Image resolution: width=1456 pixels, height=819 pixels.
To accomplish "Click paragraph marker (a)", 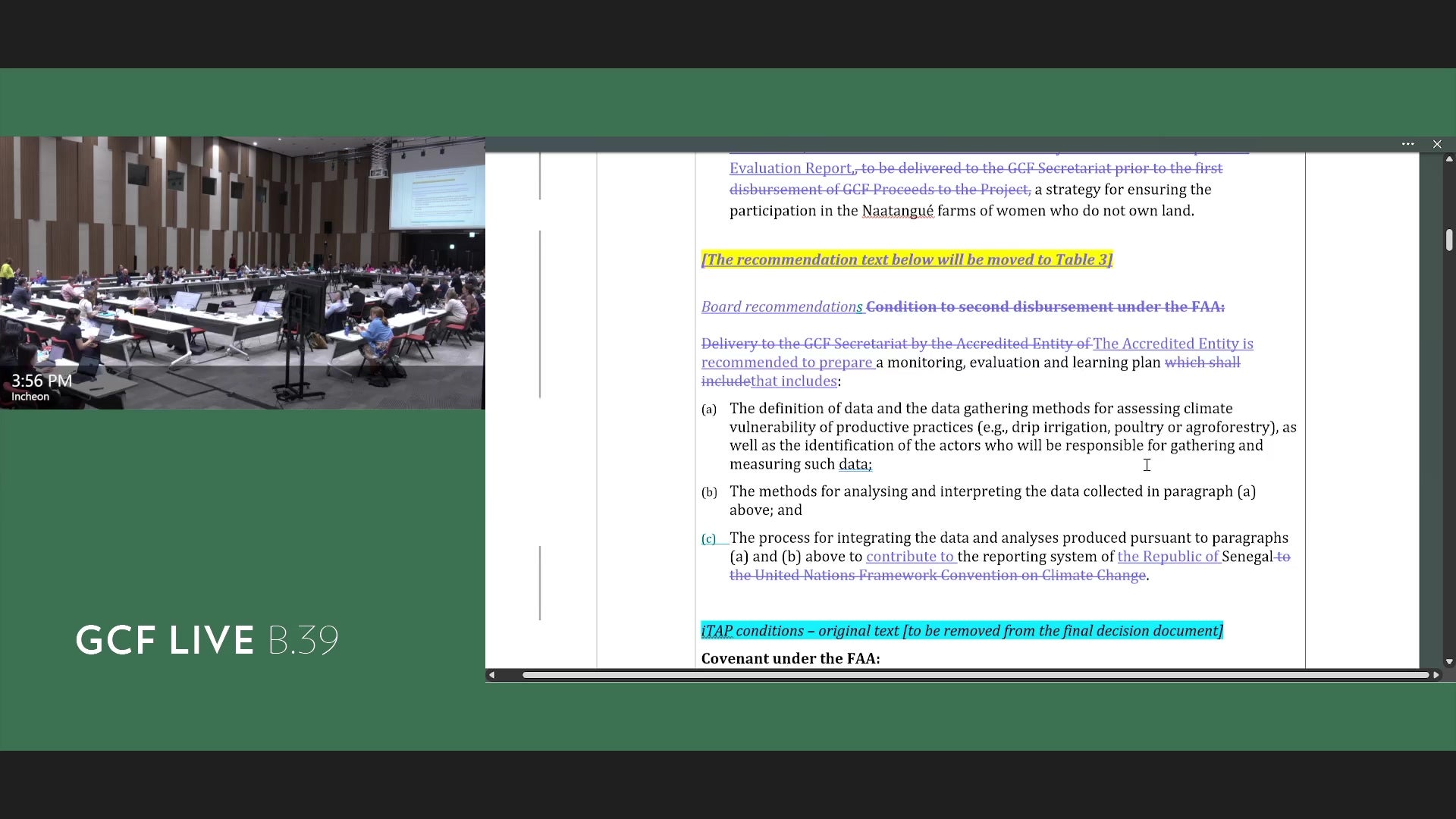I will pos(709,409).
